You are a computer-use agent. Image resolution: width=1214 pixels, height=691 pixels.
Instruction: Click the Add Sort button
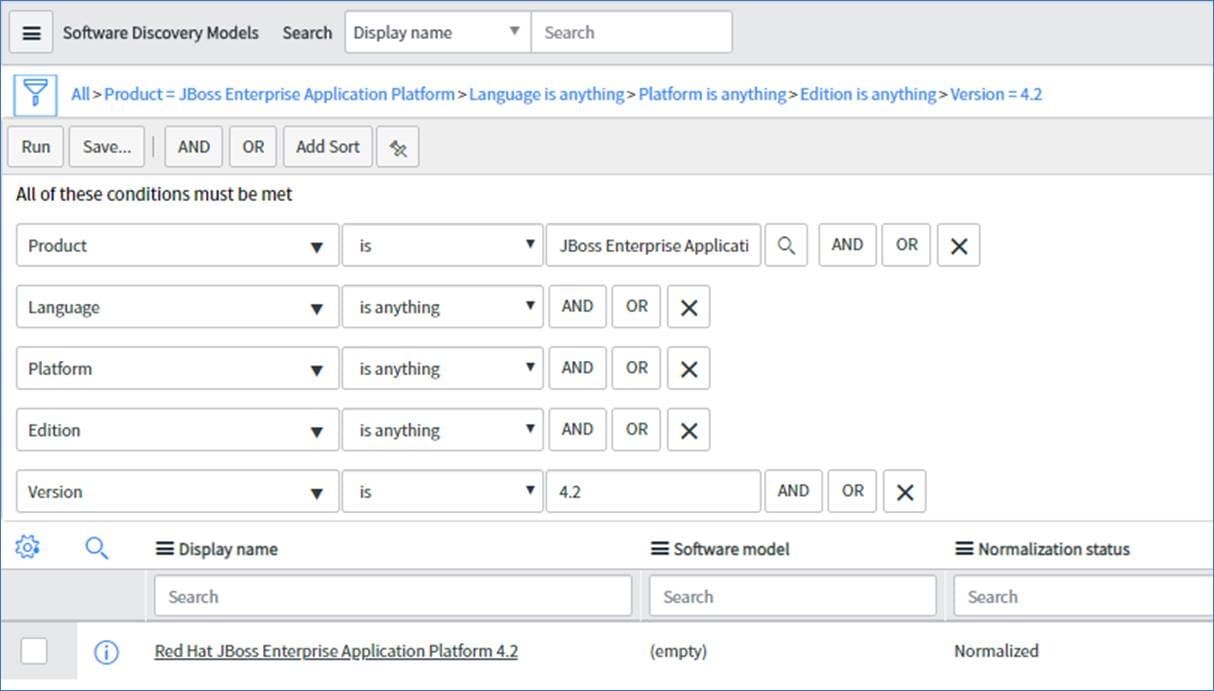click(x=327, y=146)
